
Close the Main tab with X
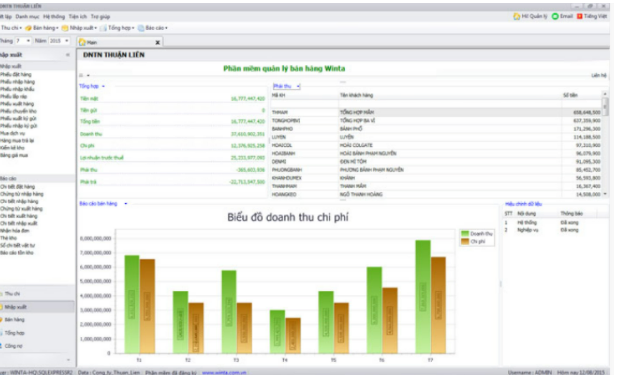tap(157, 42)
